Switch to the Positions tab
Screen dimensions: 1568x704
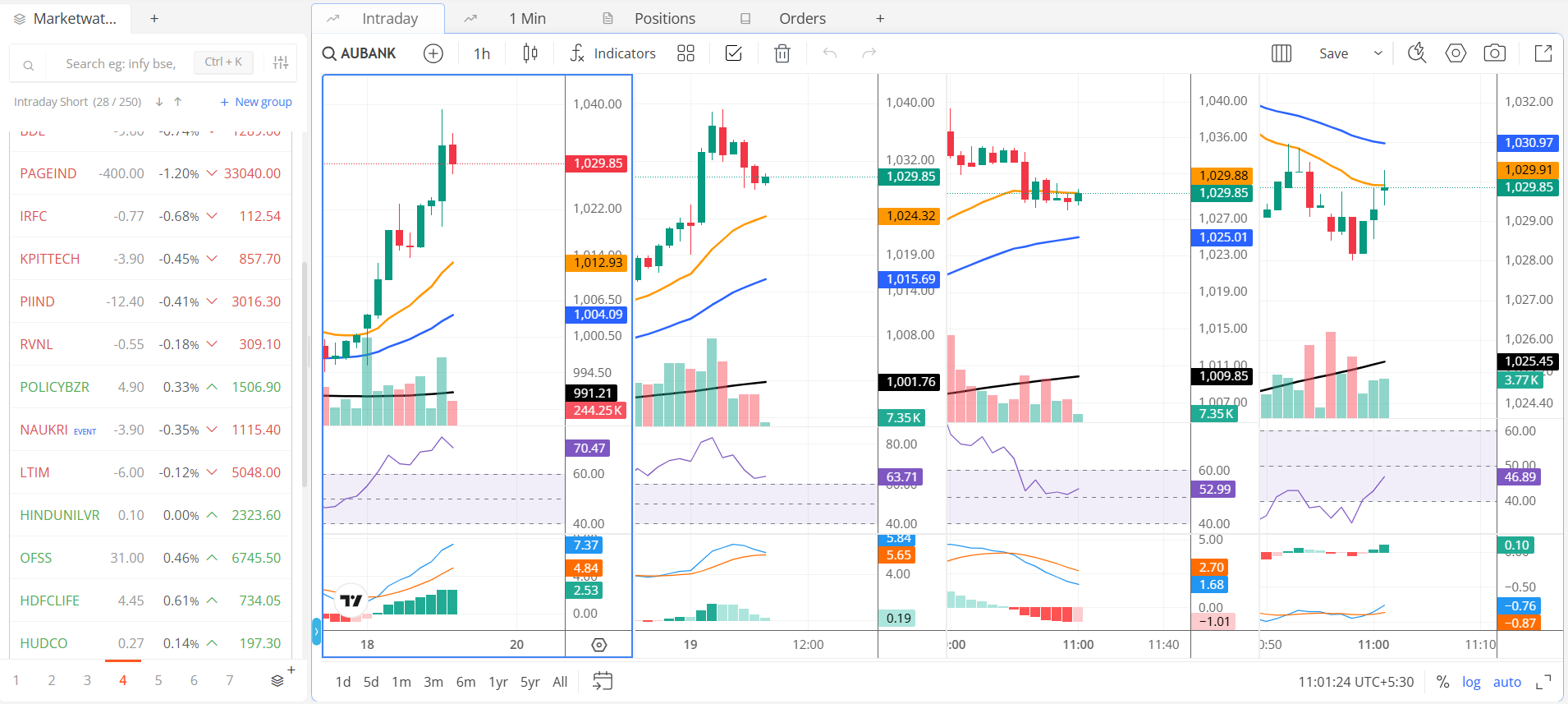pyautogui.click(x=664, y=18)
